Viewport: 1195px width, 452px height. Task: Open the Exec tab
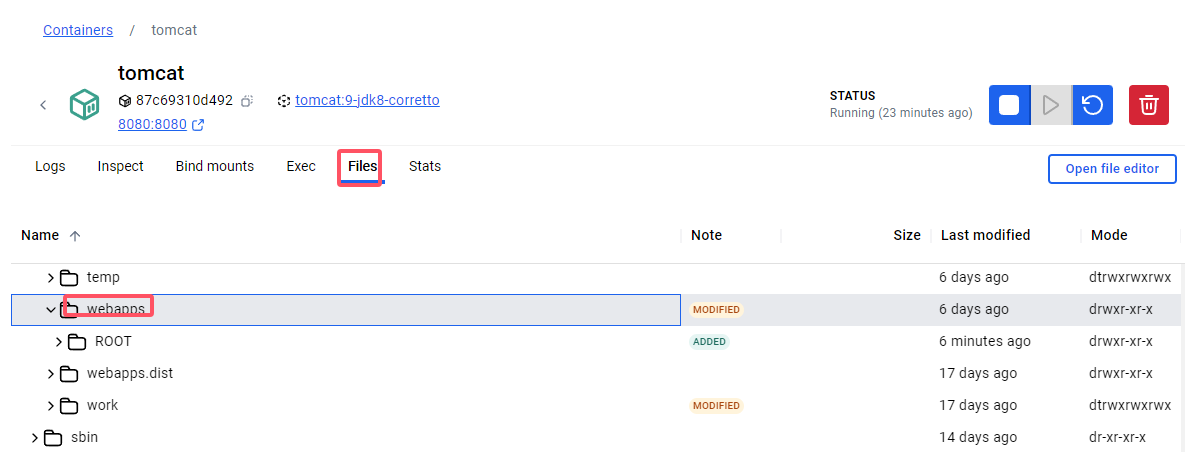tap(301, 166)
